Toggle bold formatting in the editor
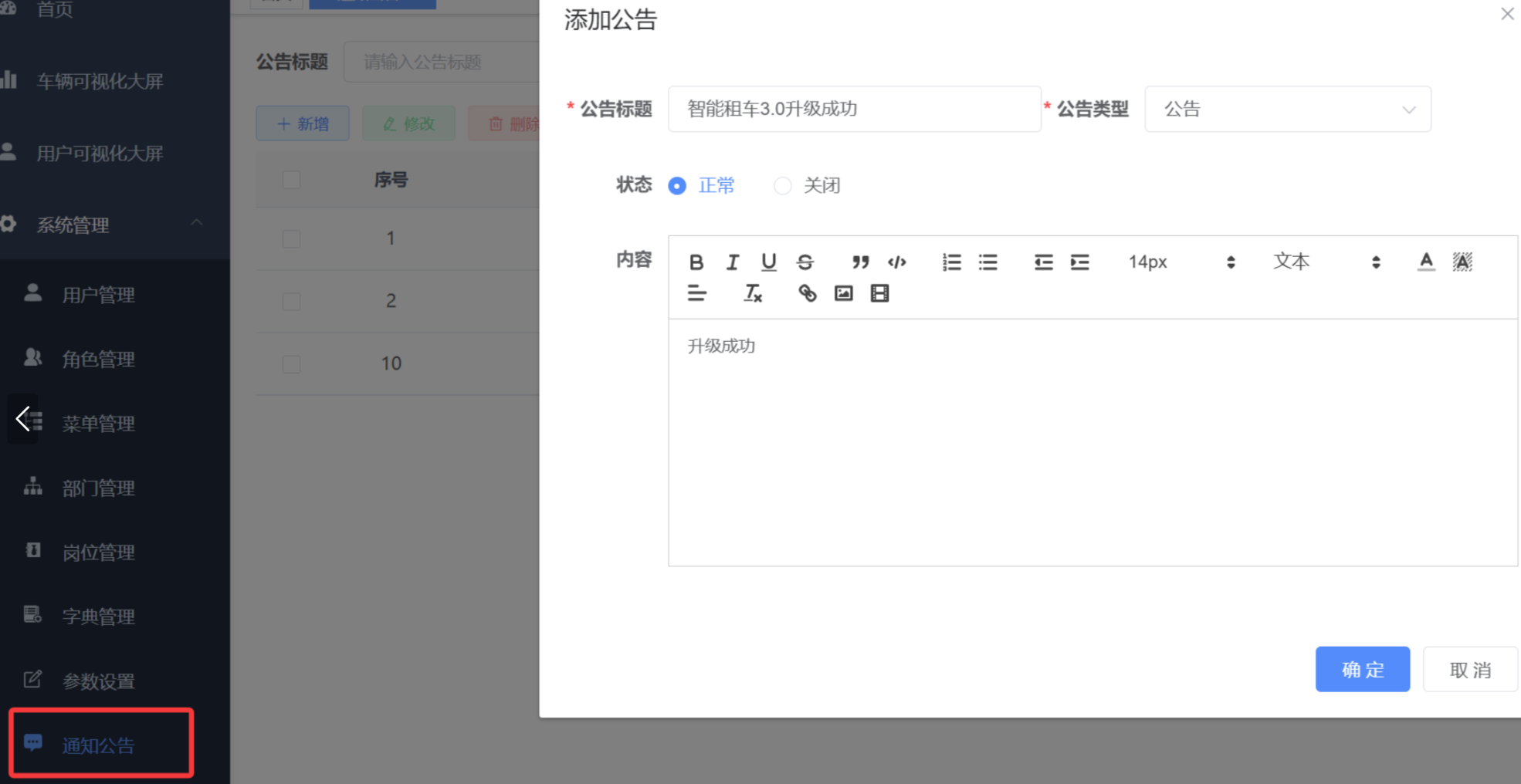 click(696, 262)
